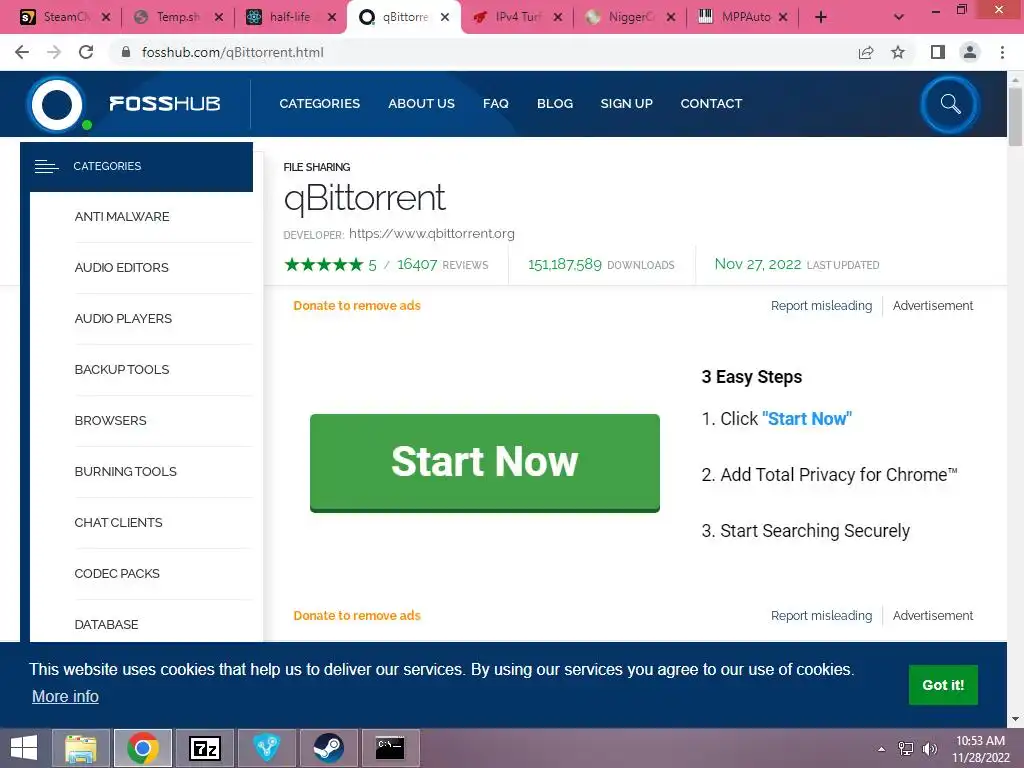Open CATEGORIES in the top navigation

click(320, 104)
